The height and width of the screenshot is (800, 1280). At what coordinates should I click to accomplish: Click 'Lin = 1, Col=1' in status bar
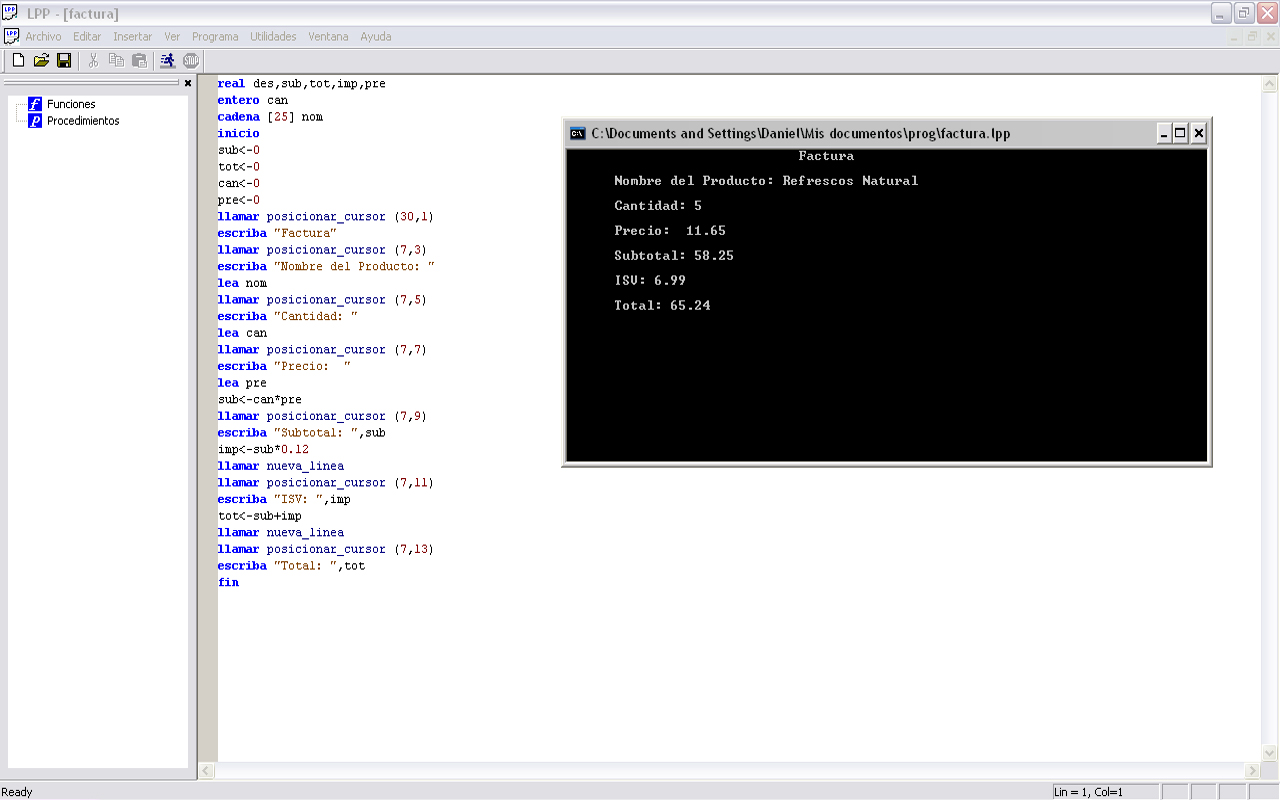[x=1088, y=792]
